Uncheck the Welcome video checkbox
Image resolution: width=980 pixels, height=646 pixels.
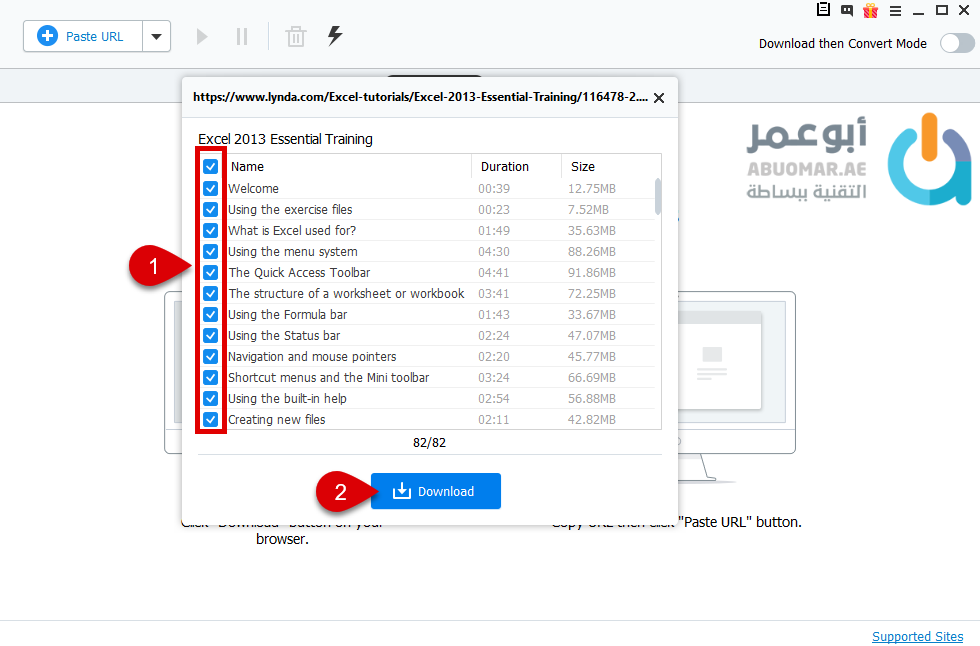(x=211, y=188)
